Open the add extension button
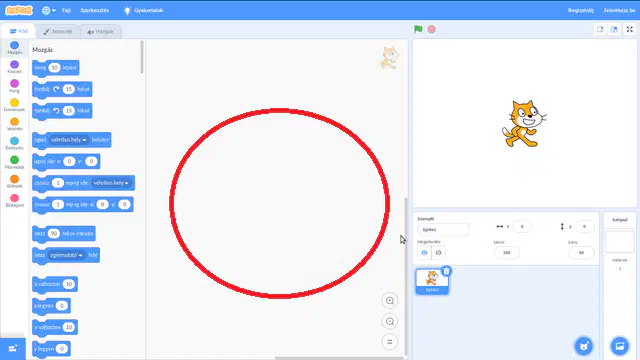640x360 pixels. point(13,349)
